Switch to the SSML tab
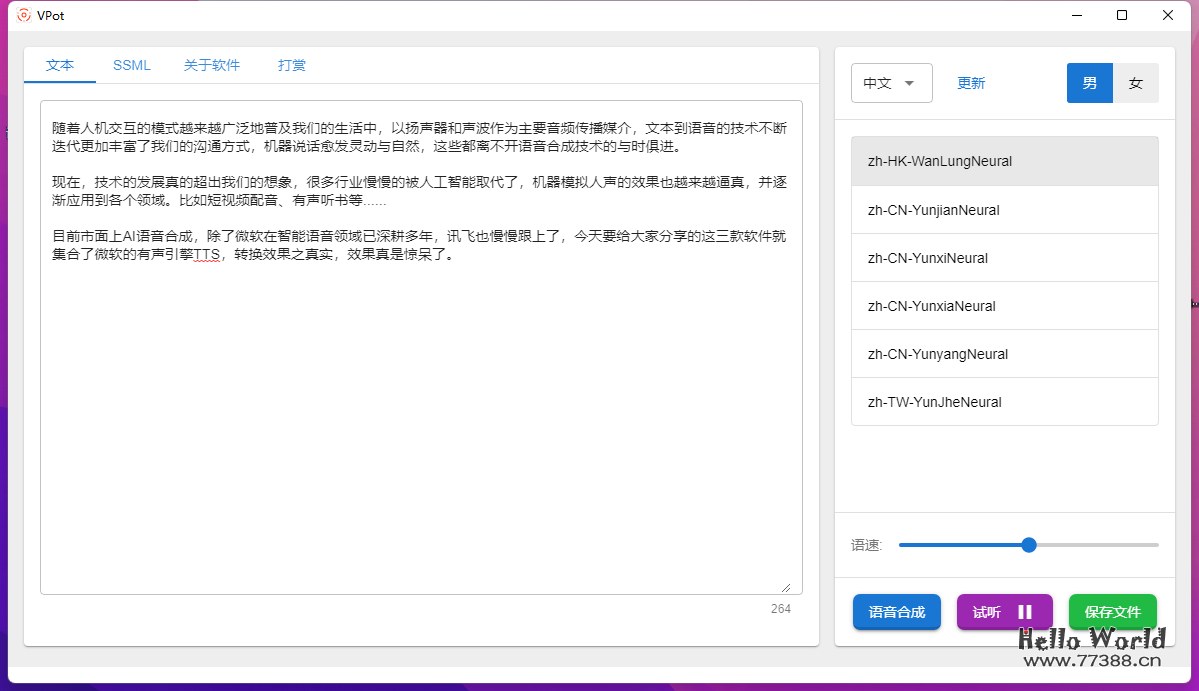The height and width of the screenshot is (691, 1199). pos(131,64)
